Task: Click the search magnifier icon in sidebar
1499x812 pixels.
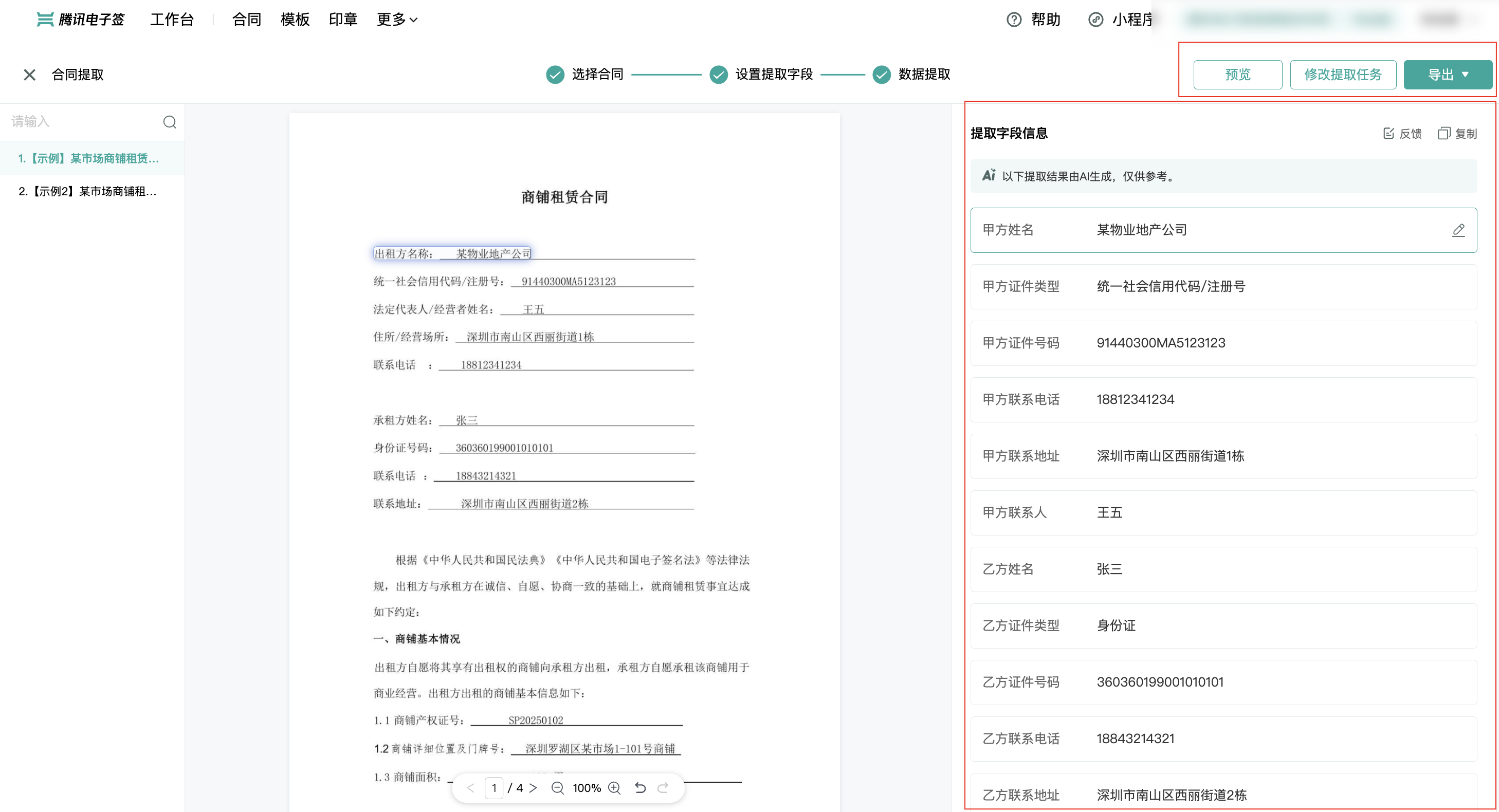Action: pos(169,122)
